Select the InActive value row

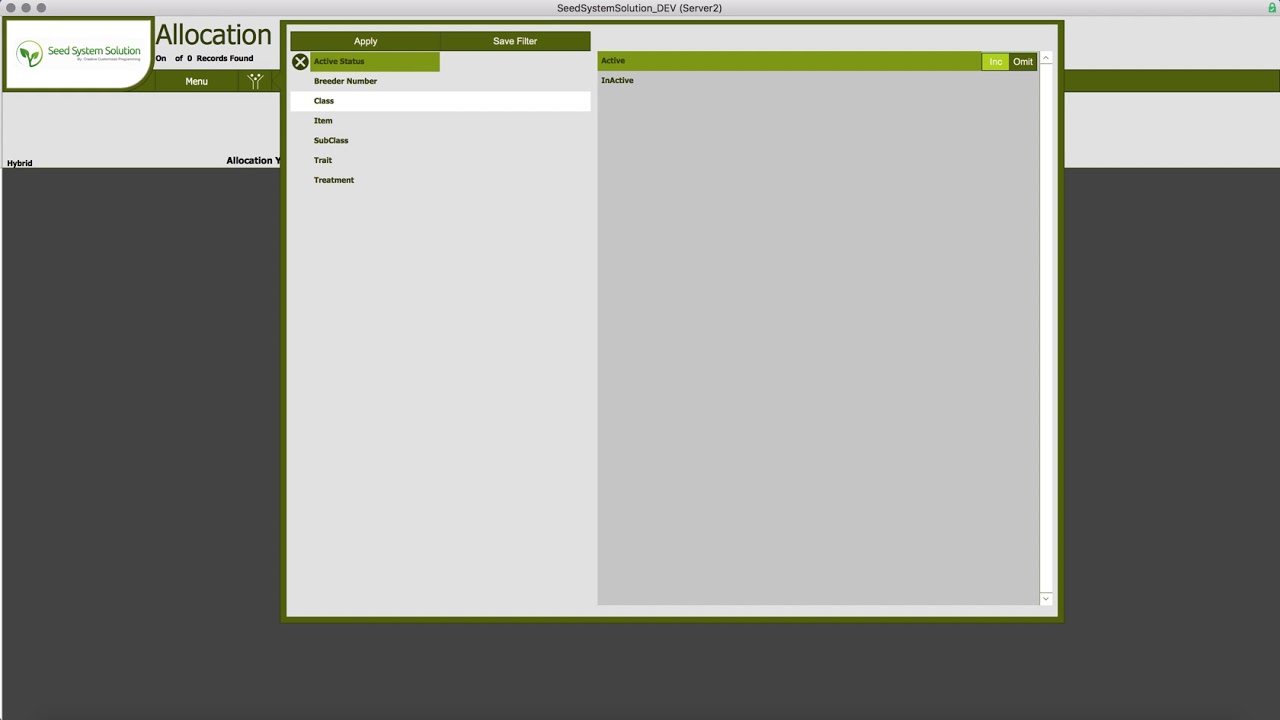818,80
